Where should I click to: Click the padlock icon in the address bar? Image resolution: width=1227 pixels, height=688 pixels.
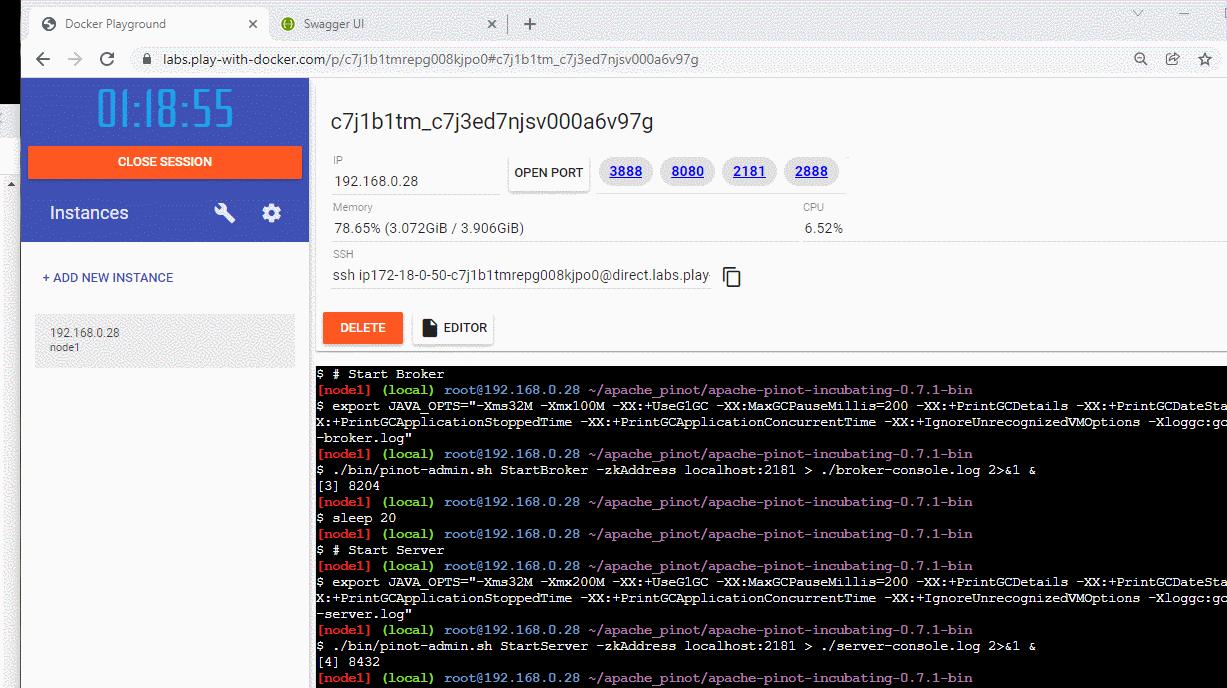[x=145, y=59]
